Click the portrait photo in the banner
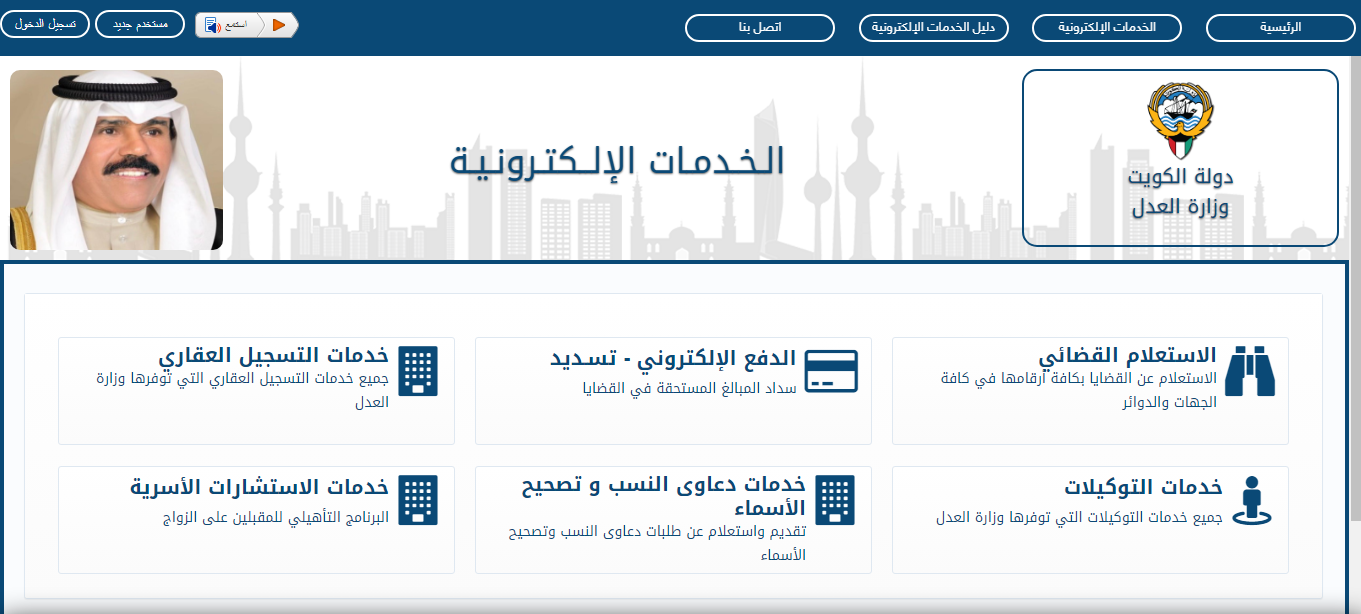 116,160
